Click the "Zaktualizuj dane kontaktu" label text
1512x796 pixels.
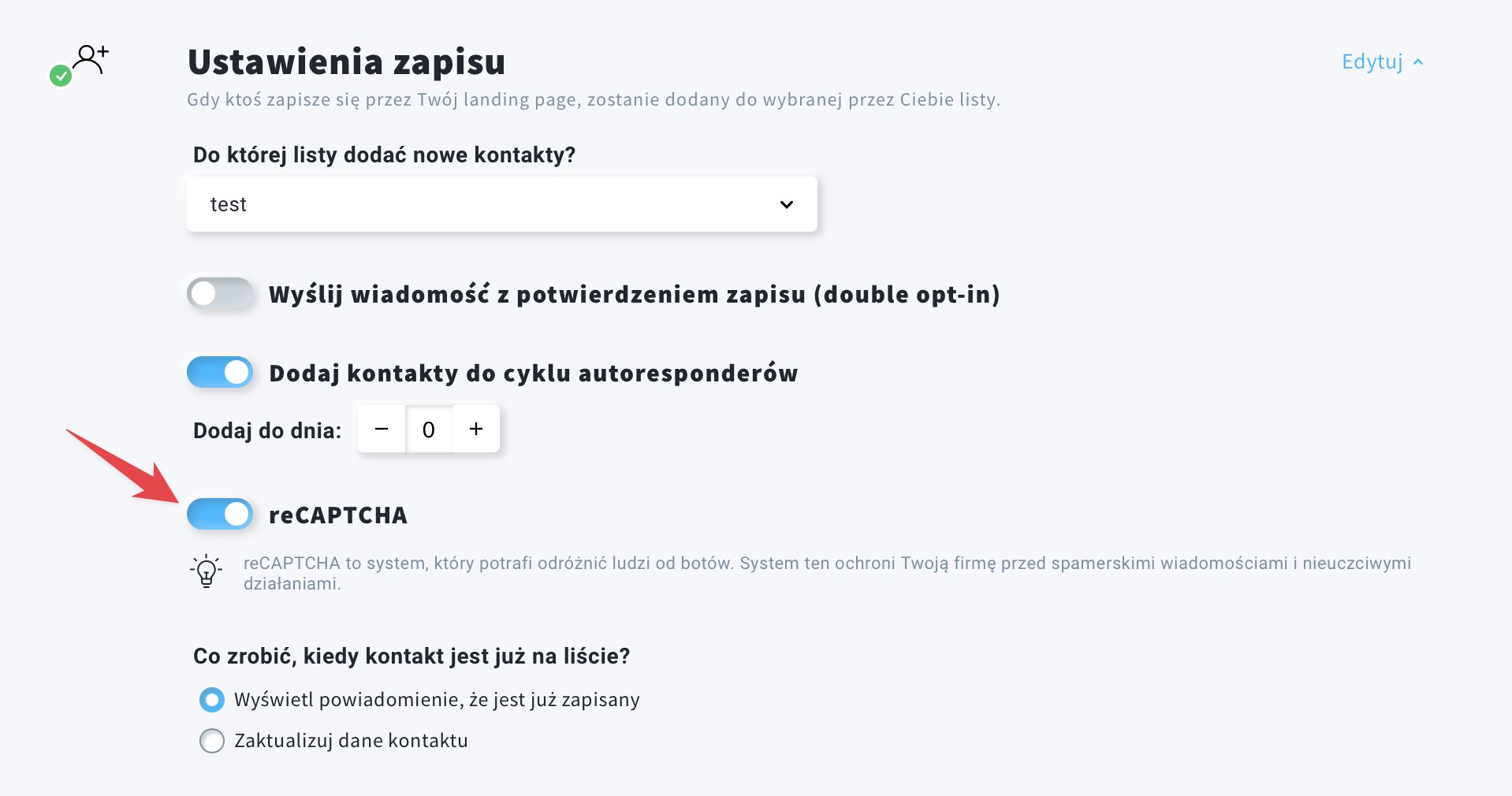click(351, 741)
